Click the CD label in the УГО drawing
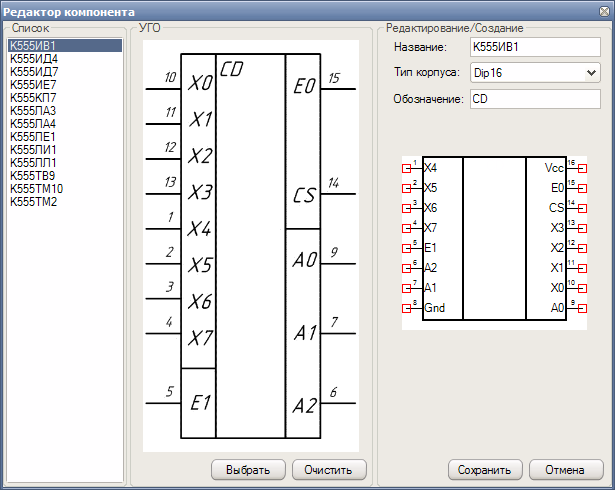The image size is (615, 490). pos(231,69)
